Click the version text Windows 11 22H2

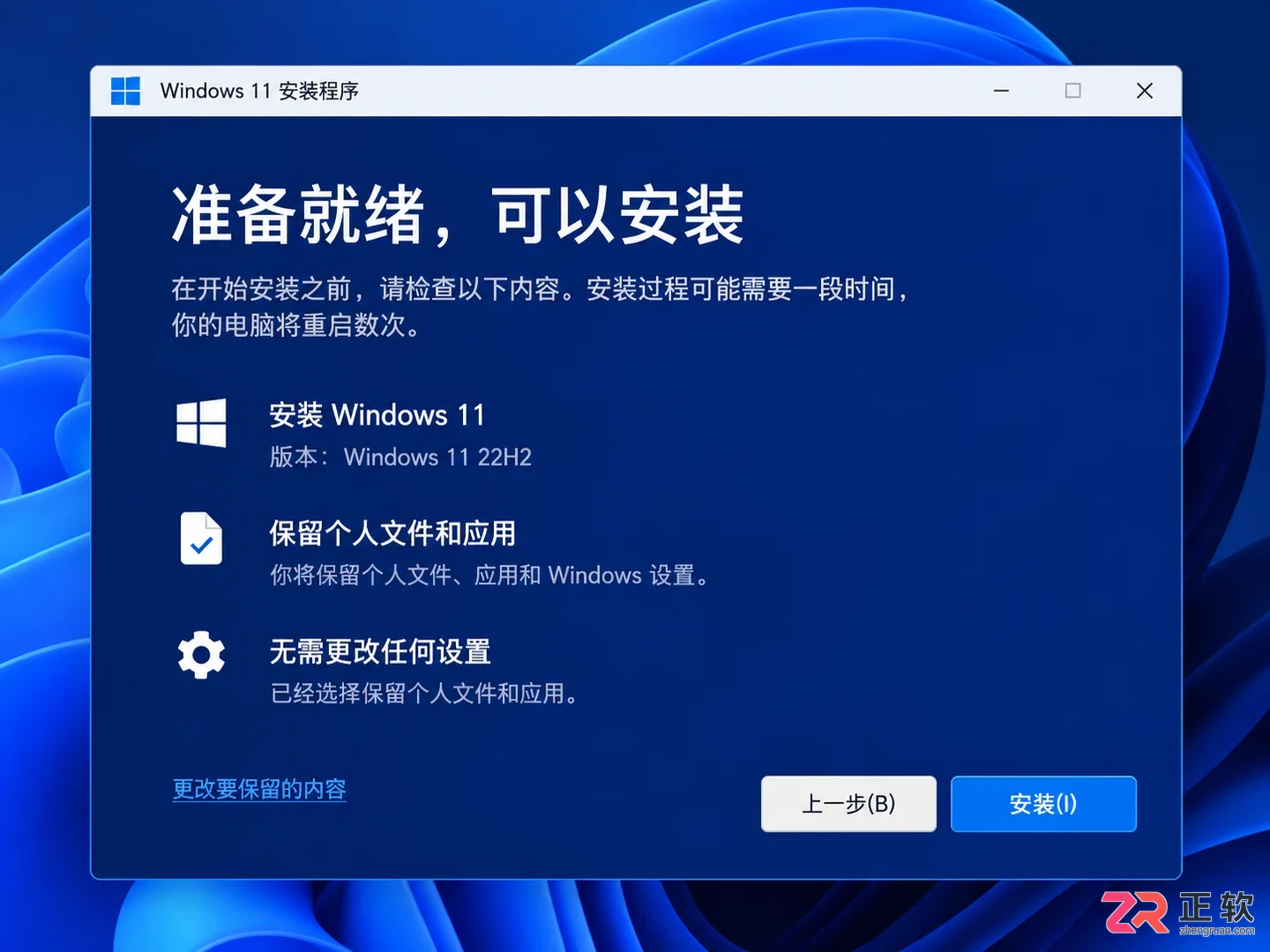click(437, 457)
